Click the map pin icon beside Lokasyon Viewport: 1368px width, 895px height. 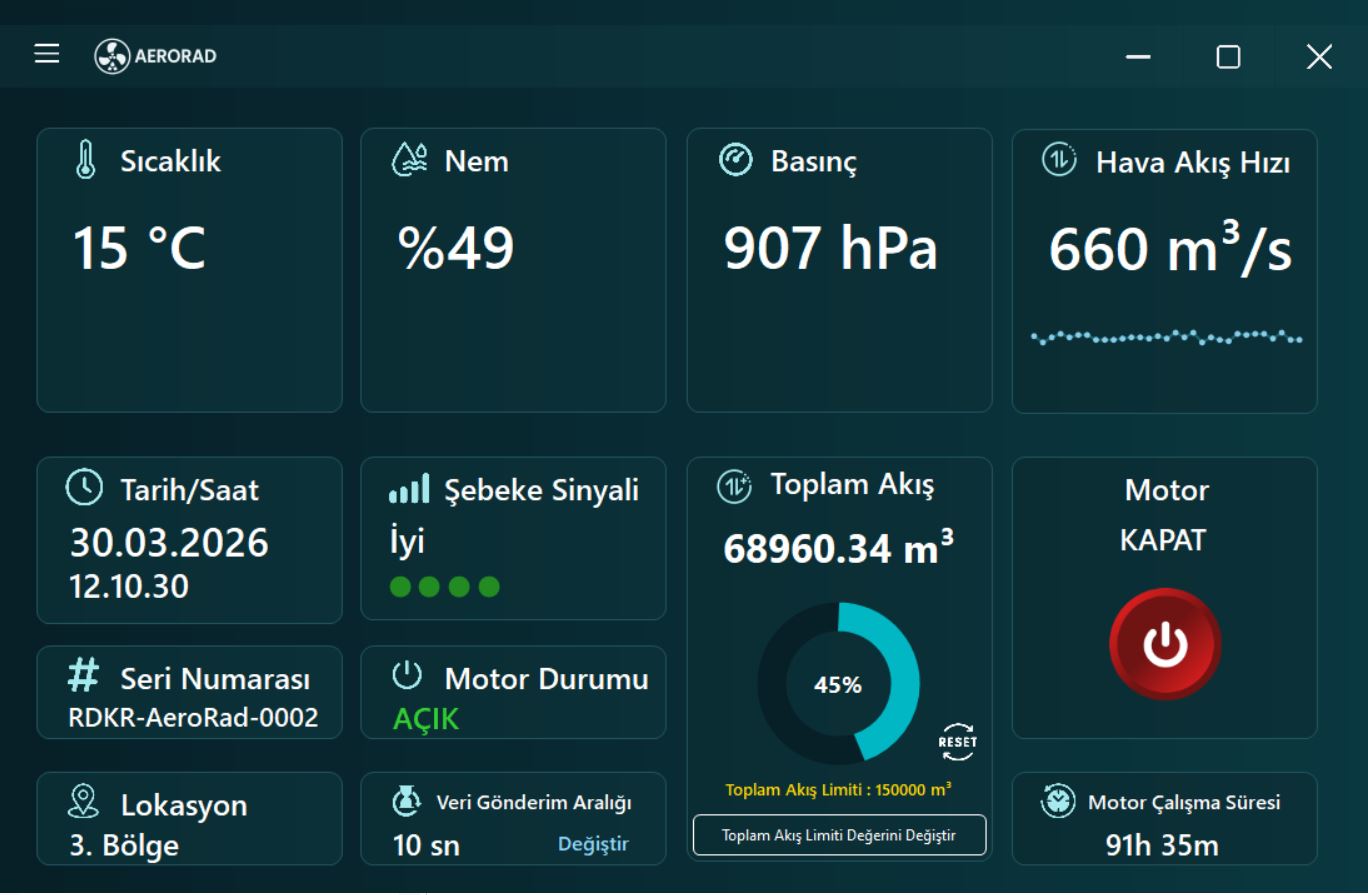coord(83,802)
